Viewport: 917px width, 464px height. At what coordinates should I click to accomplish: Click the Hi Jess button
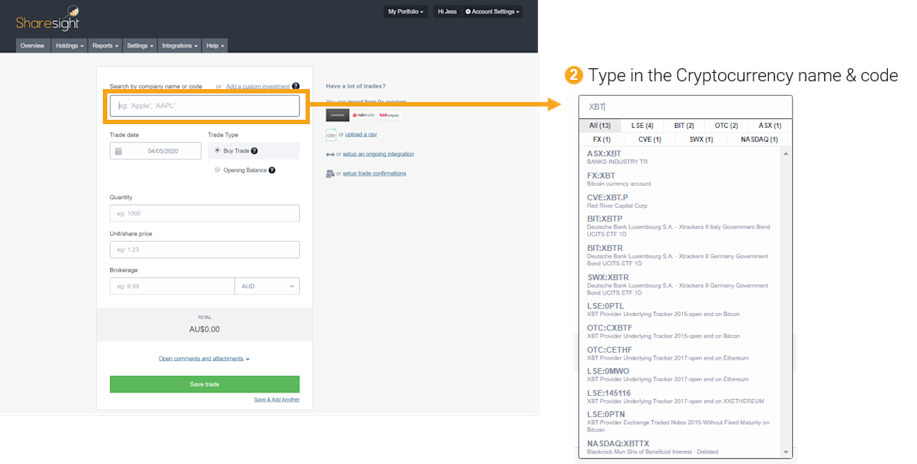tap(447, 12)
